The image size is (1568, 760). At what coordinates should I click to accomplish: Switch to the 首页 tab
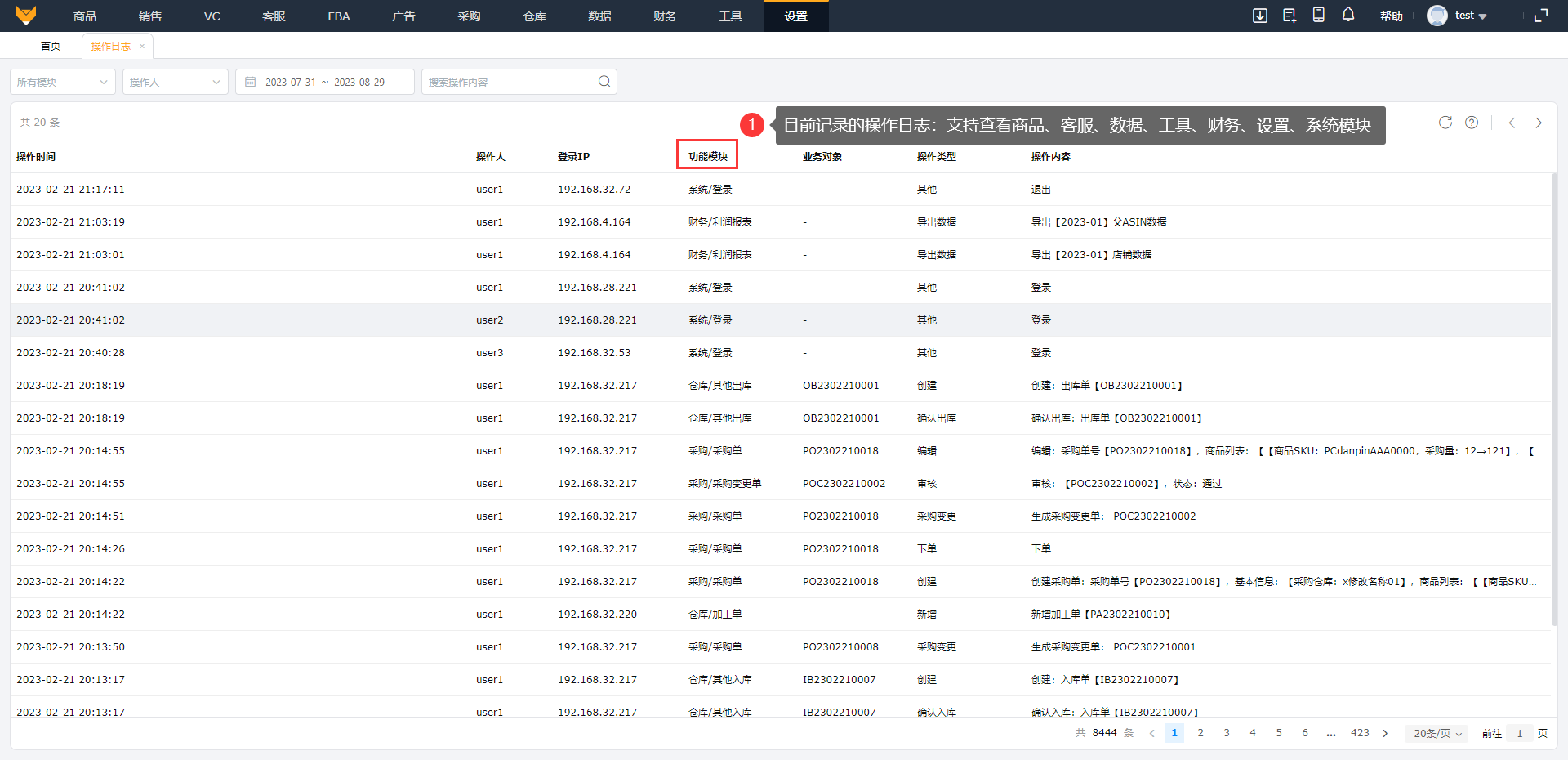[x=51, y=47]
